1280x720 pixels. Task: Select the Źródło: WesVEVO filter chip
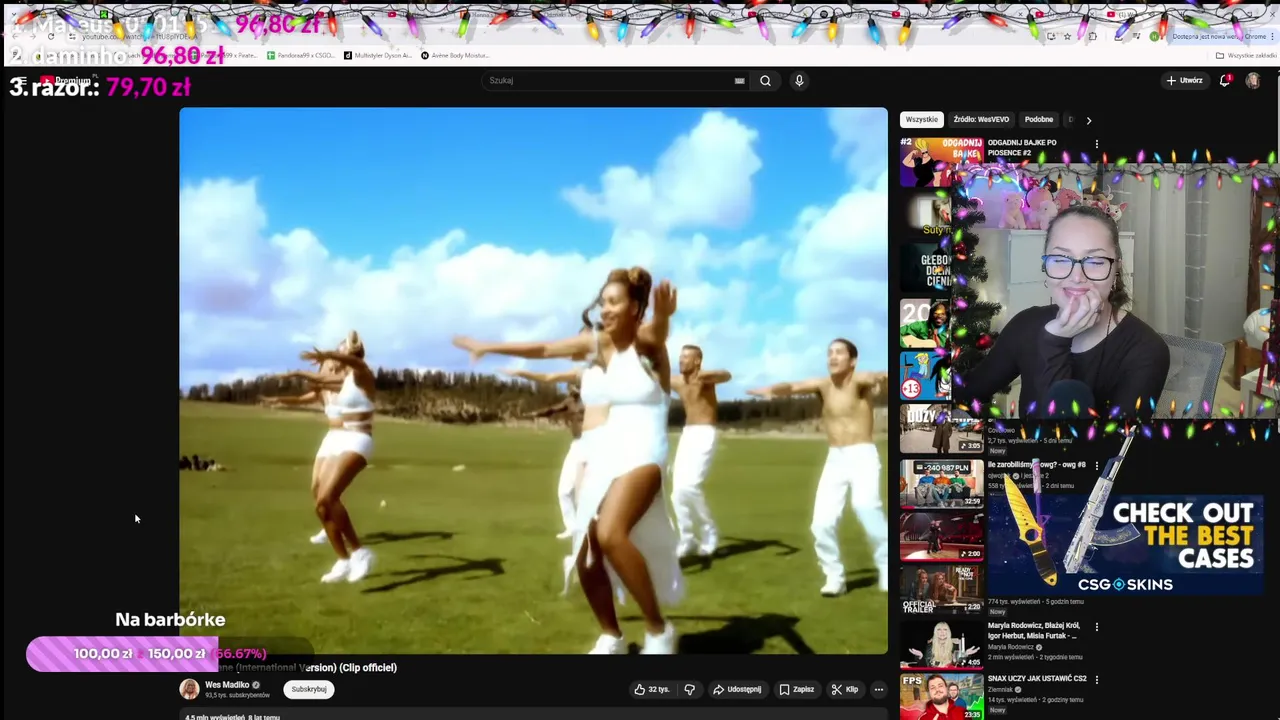point(981,119)
